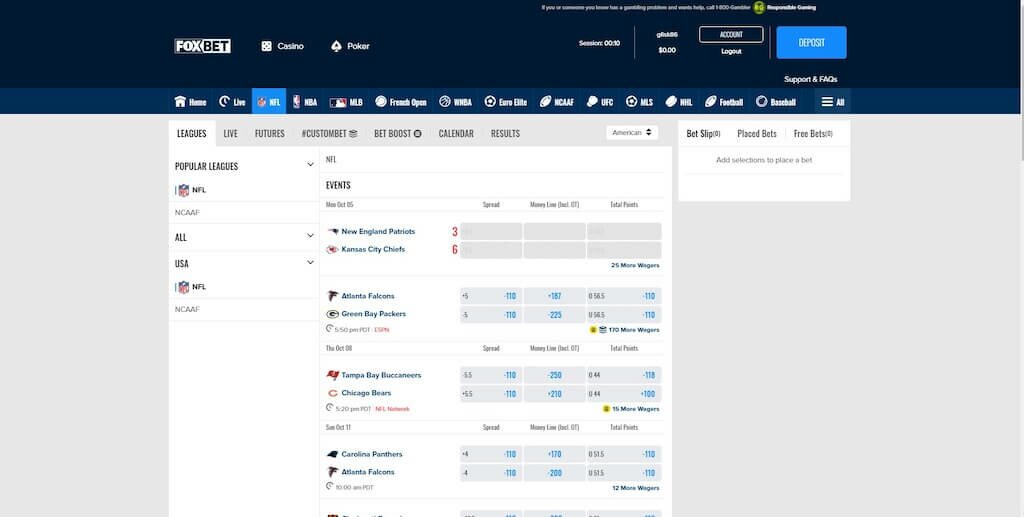Open 15 More Wagers for Buccaneers-Bears
Screen dimensions: 1024x517
(635, 409)
